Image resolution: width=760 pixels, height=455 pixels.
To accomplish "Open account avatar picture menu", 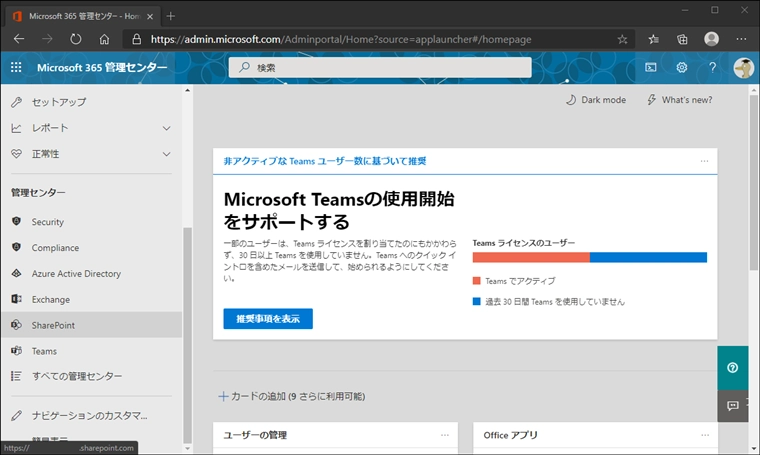I will click(x=743, y=67).
